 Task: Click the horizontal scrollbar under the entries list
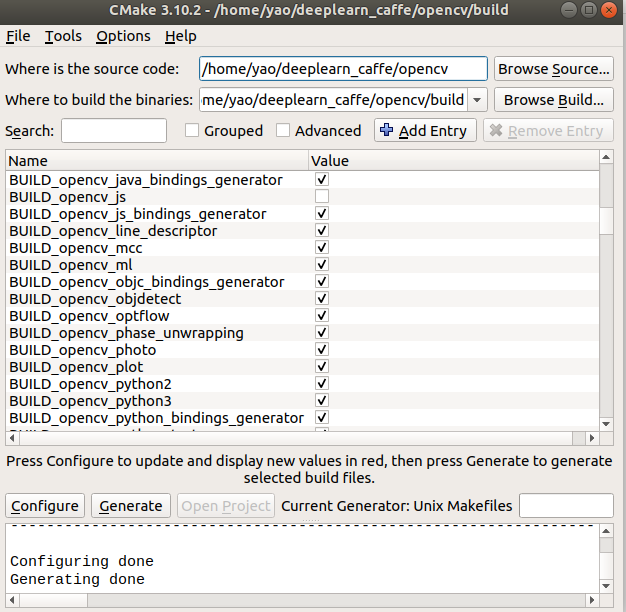tap(300, 438)
